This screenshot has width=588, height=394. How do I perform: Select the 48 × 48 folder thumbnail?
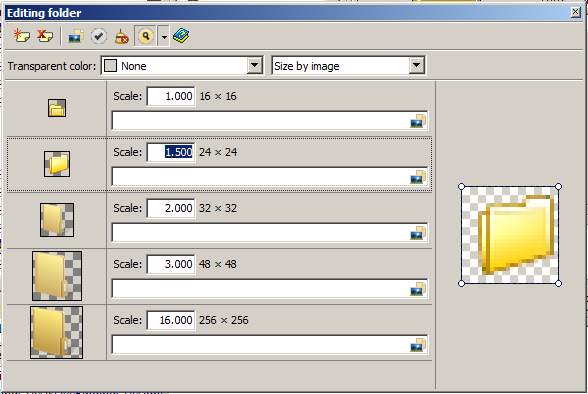(57, 276)
